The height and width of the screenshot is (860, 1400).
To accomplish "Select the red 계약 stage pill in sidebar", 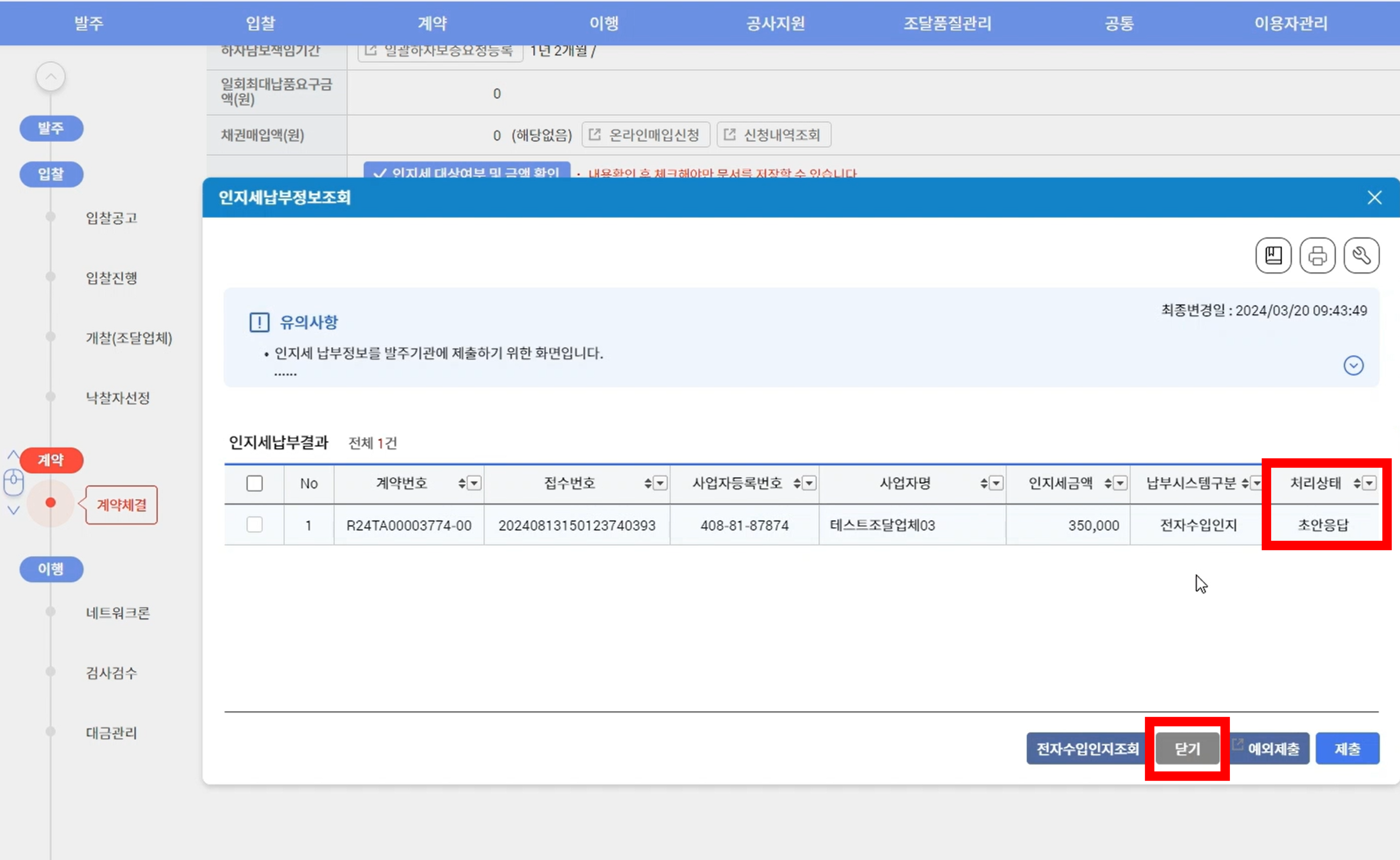I will (51, 460).
